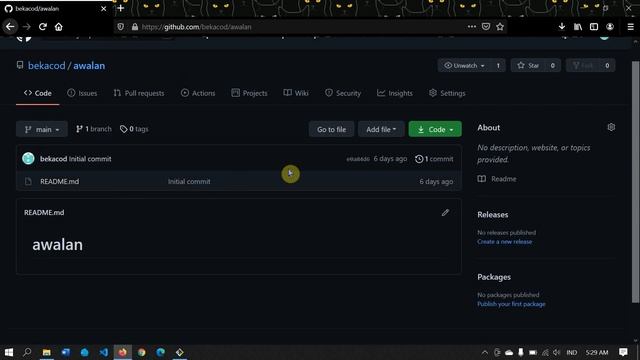This screenshot has height=360, width=640.
Task: Open the Insights tab
Action: [395, 93]
